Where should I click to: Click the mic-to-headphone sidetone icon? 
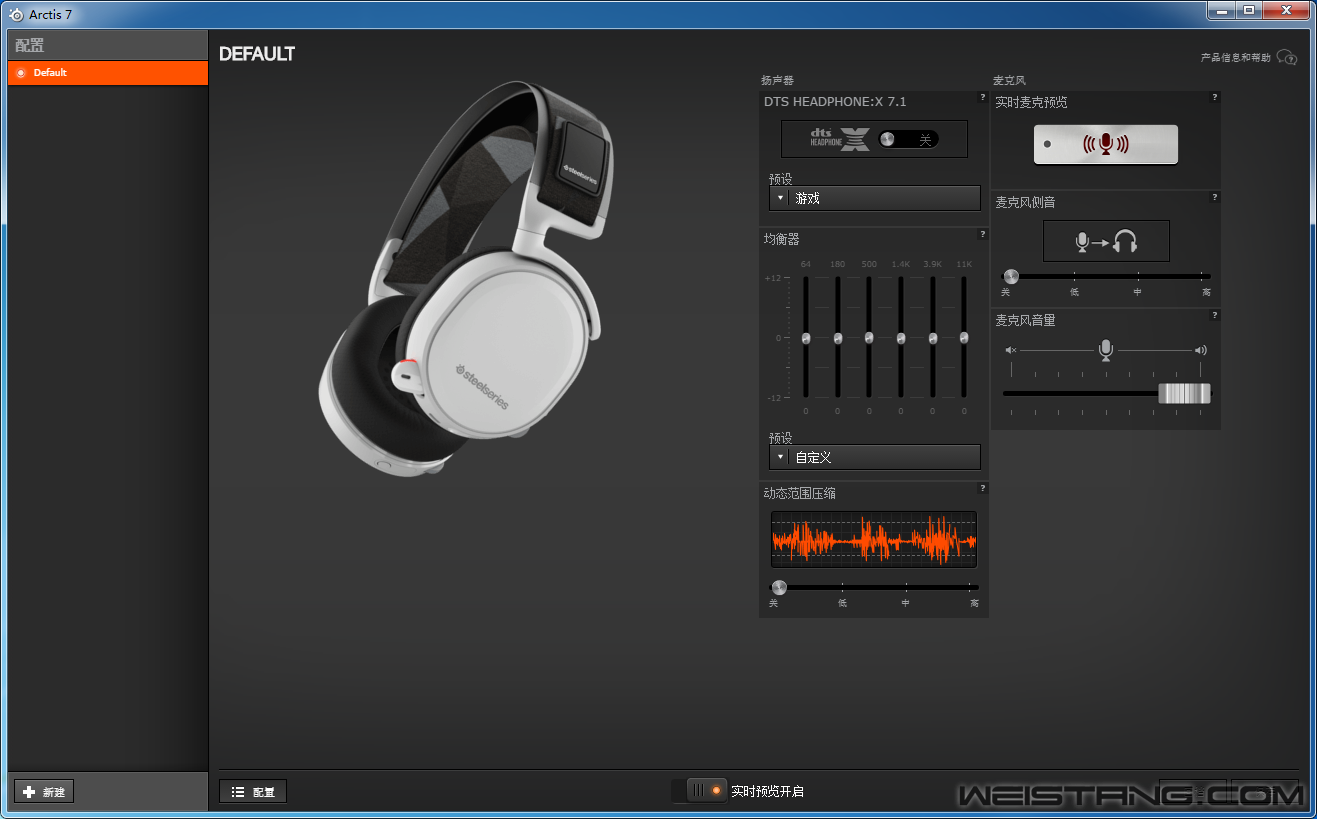pos(1106,241)
